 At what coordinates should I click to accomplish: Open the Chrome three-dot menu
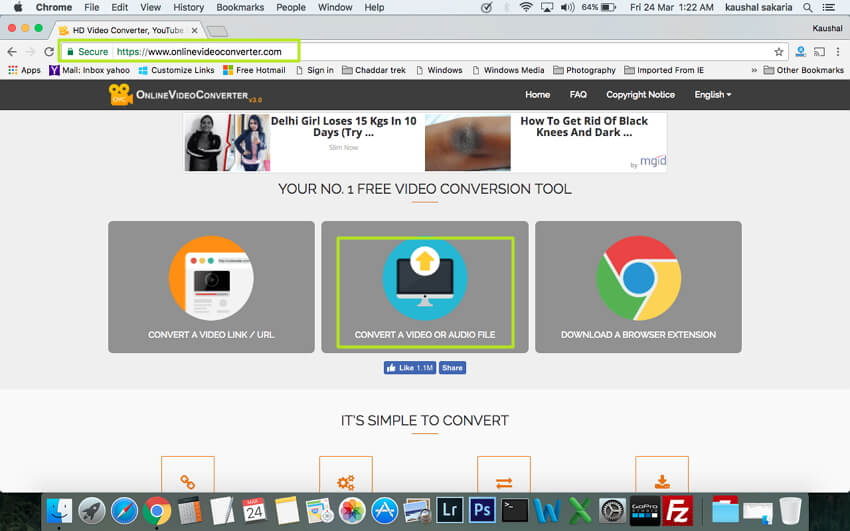coord(838,51)
